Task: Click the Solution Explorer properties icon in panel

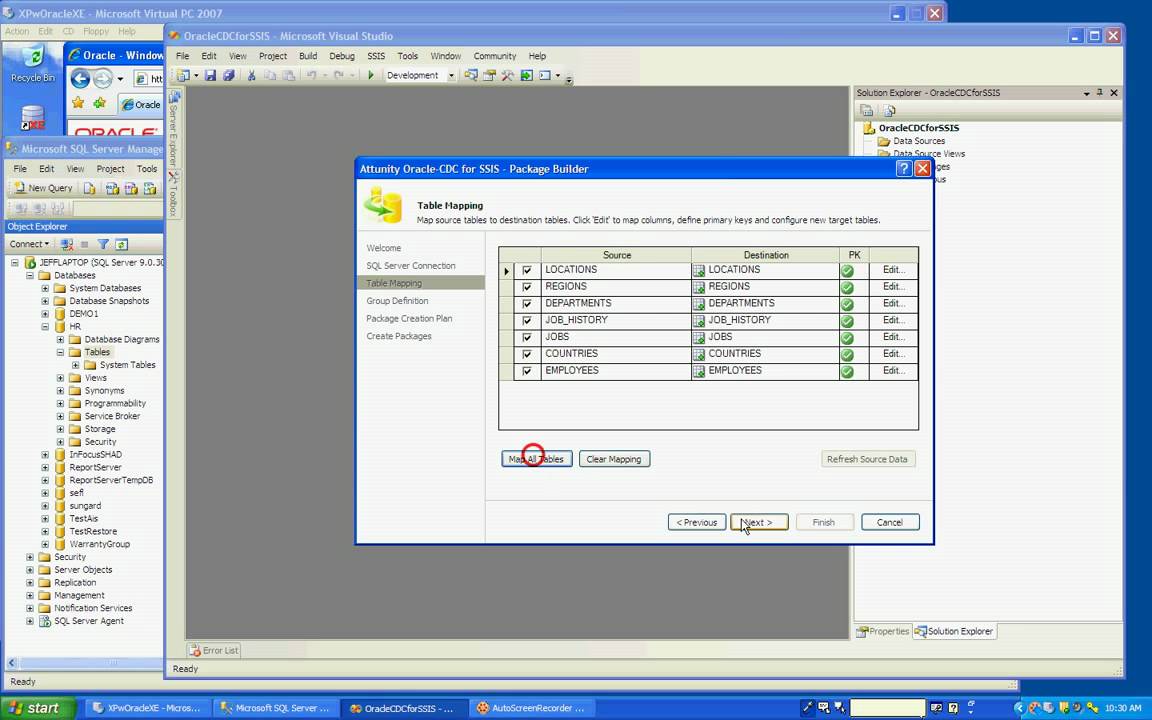Action: 867,110
